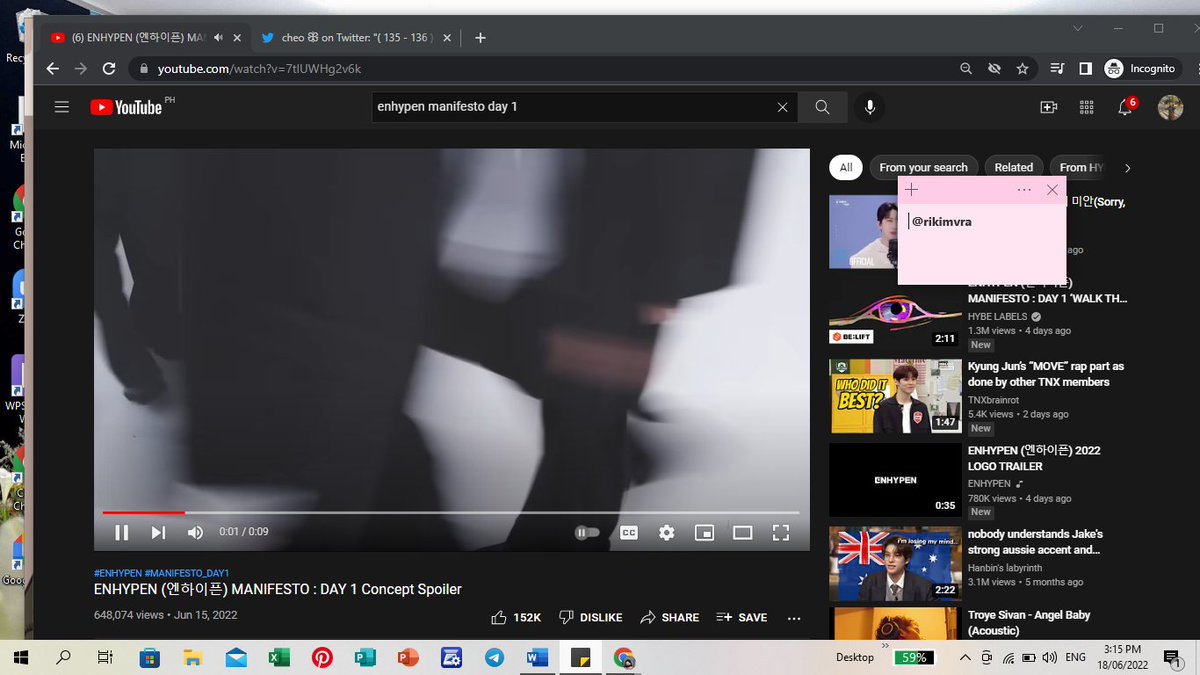Image resolution: width=1200 pixels, height=675 pixels.
Task: Reload the page
Action: [110, 69]
